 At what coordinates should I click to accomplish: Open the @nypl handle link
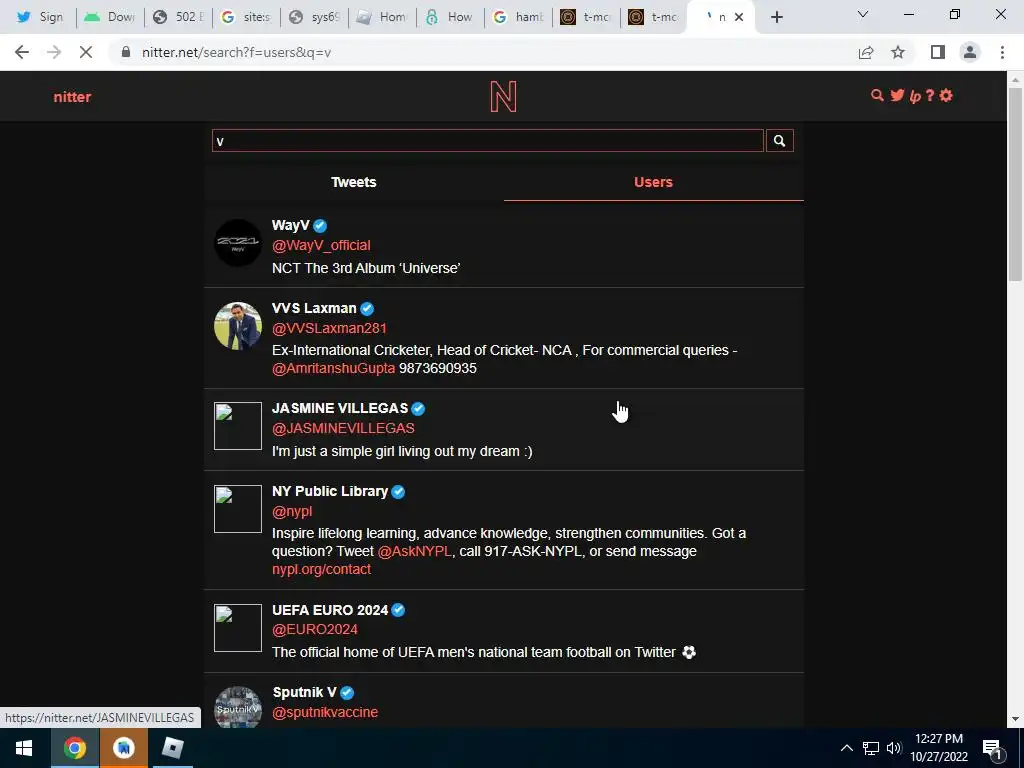pos(292,511)
